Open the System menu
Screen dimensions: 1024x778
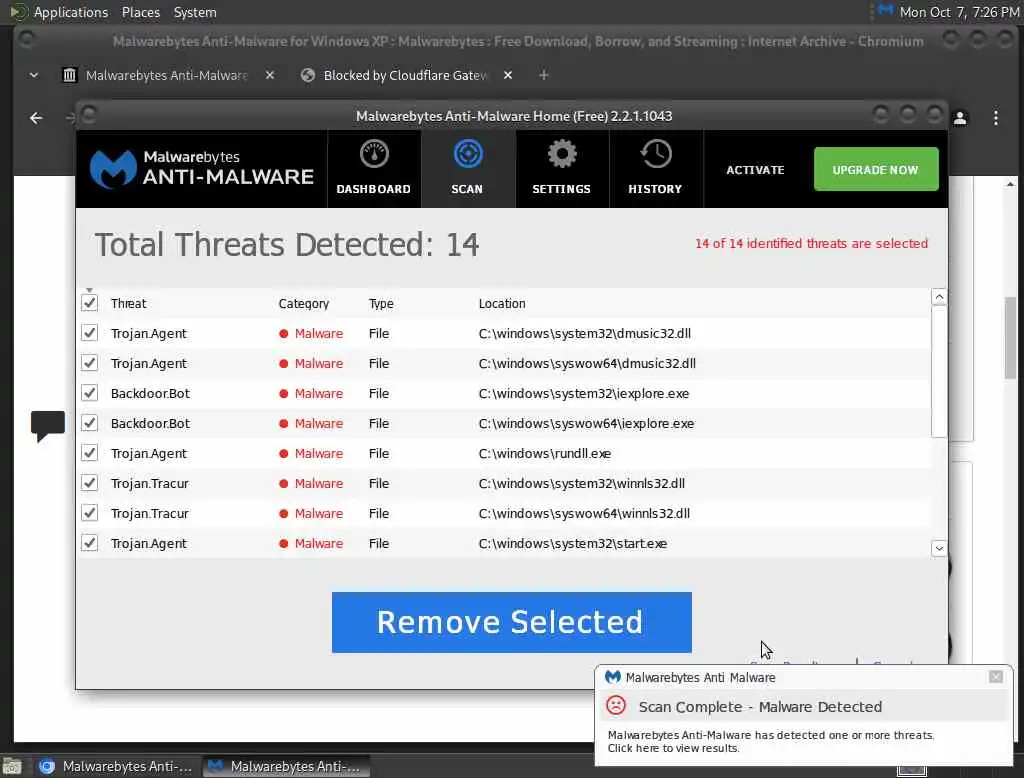coord(195,12)
